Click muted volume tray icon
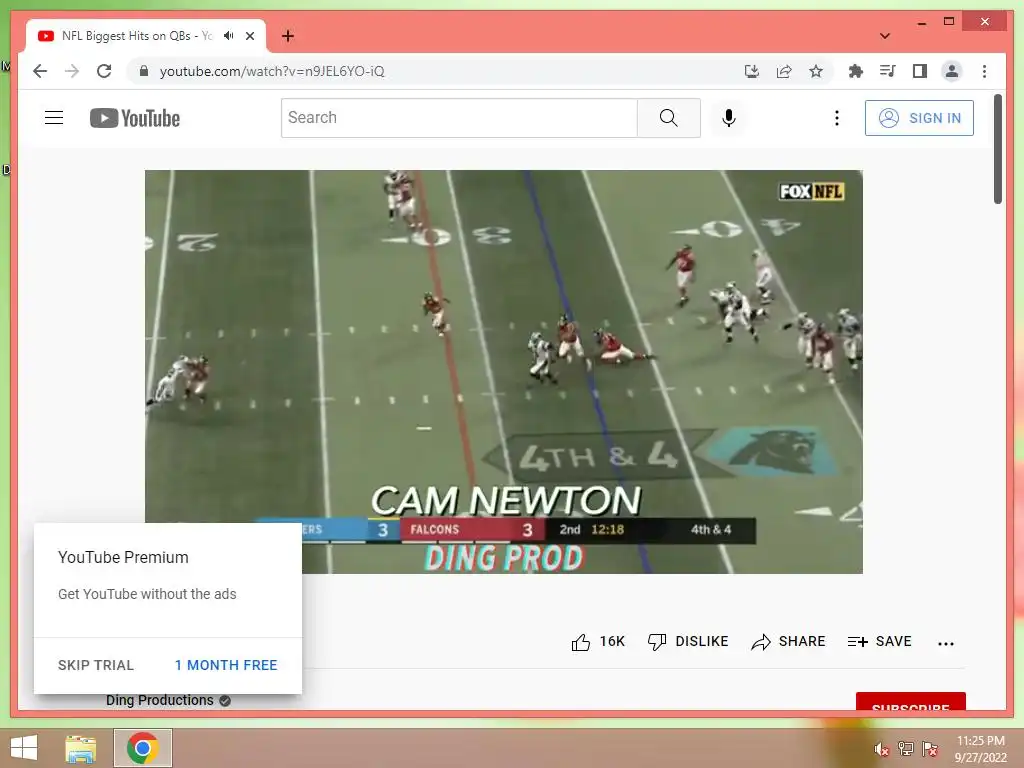Viewport: 1024px width, 768px height. click(881, 749)
